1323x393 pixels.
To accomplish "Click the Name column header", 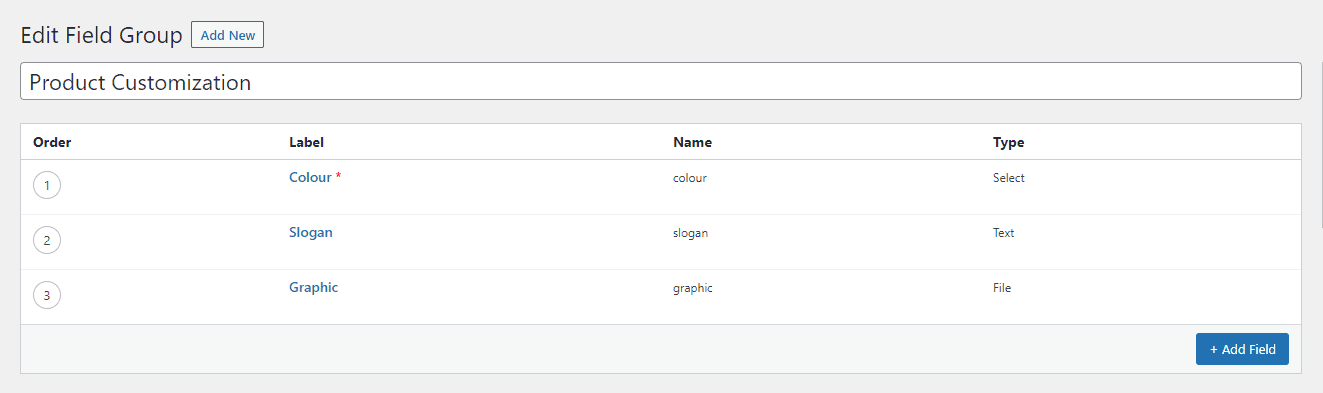I will click(x=692, y=142).
